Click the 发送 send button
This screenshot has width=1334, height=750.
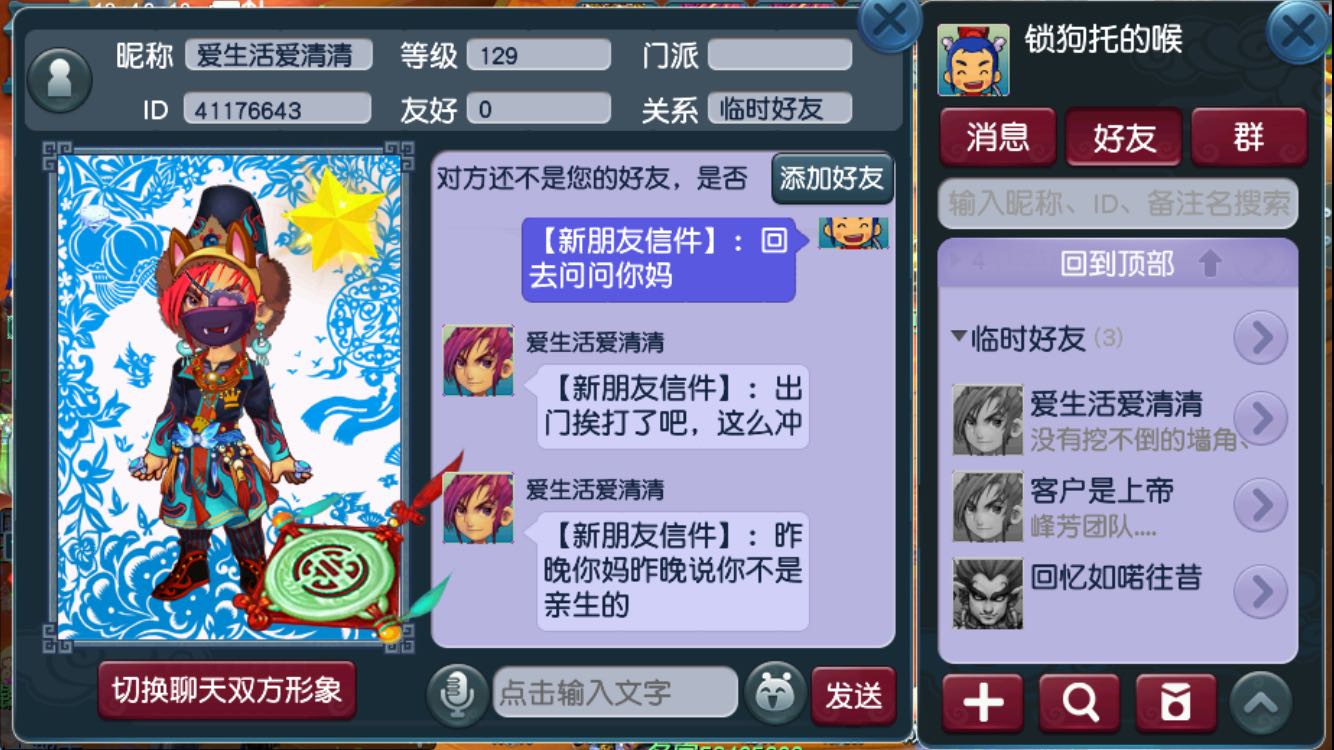tap(854, 695)
